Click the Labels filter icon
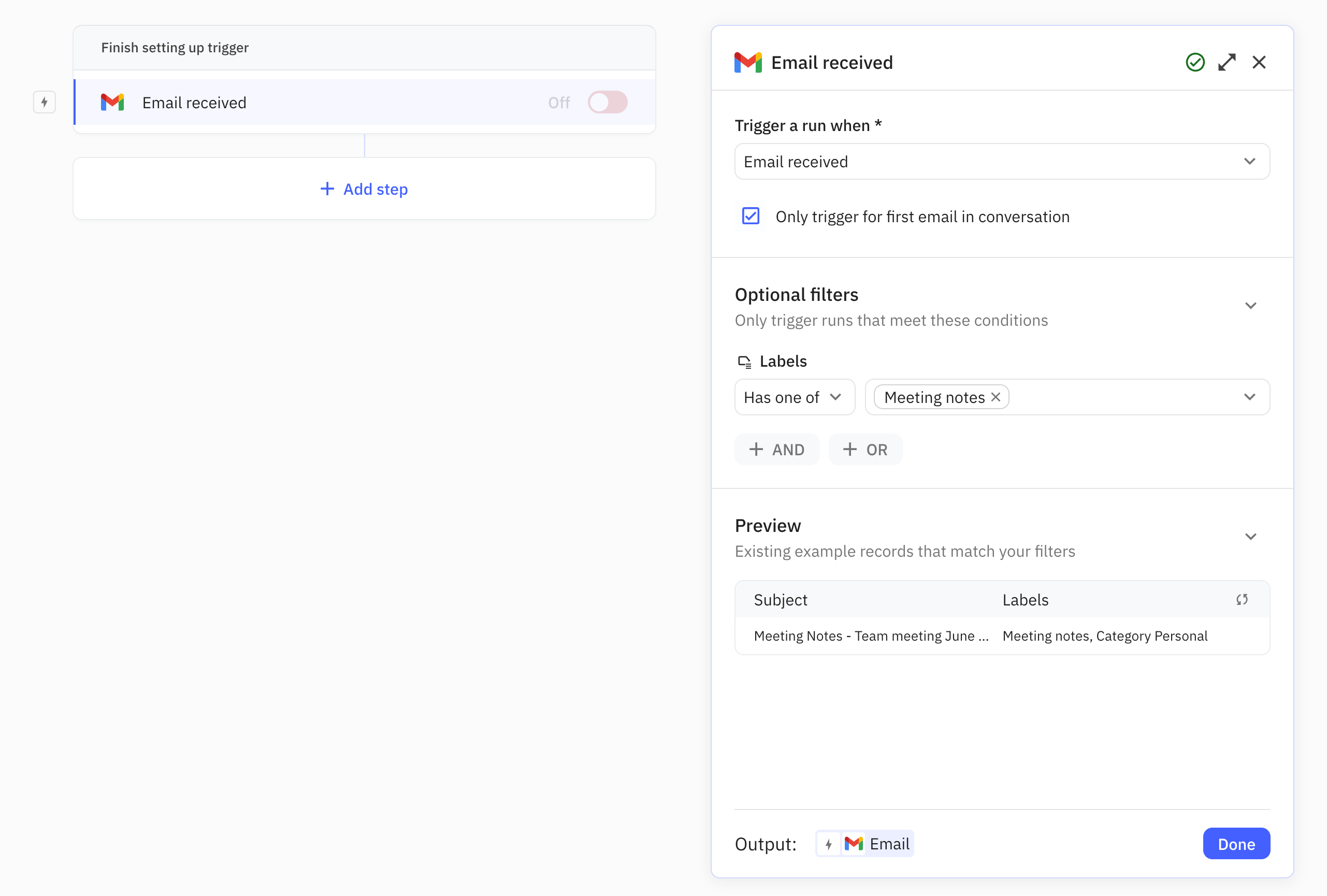 point(745,362)
